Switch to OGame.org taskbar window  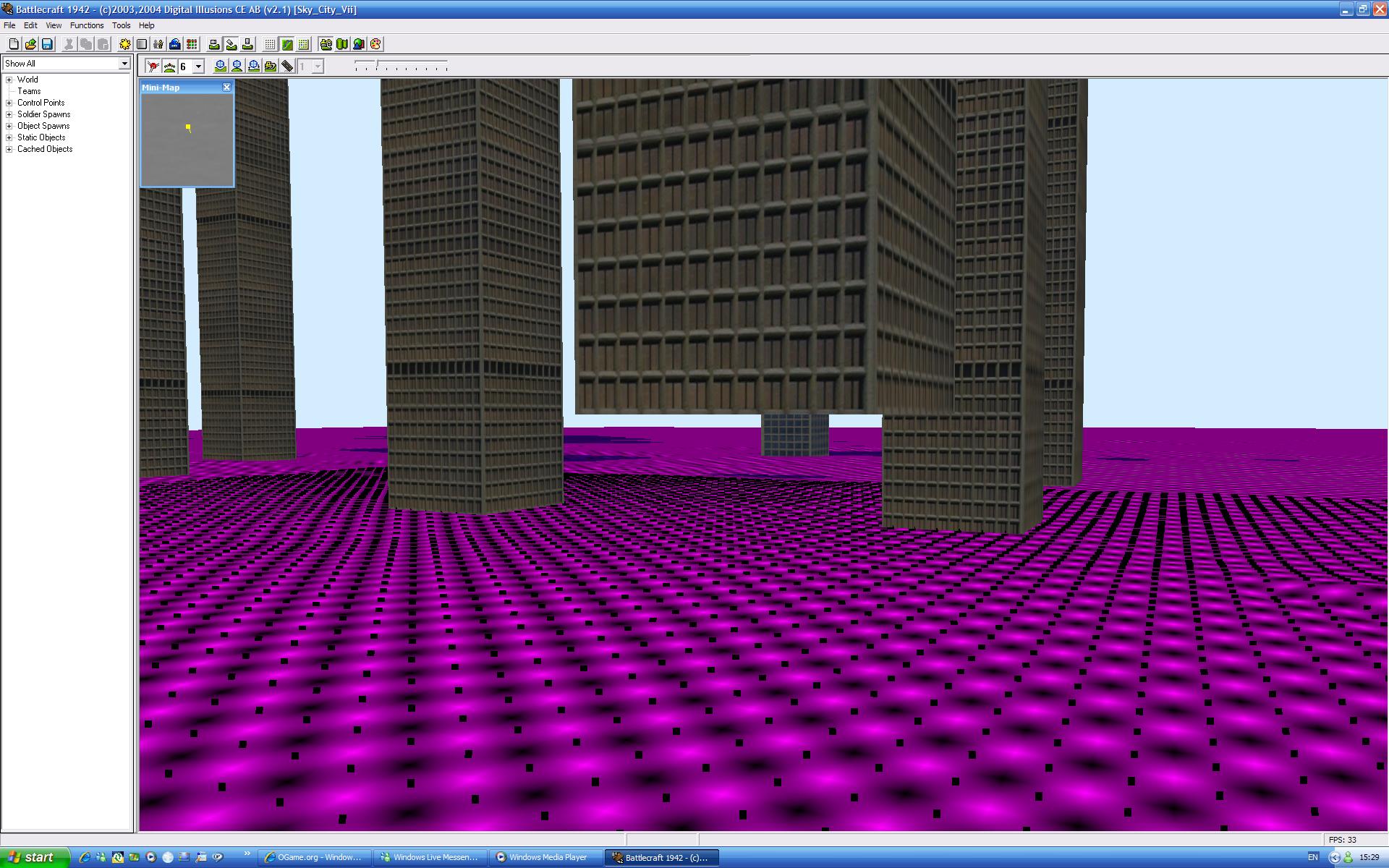pyautogui.click(x=315, y=857)
